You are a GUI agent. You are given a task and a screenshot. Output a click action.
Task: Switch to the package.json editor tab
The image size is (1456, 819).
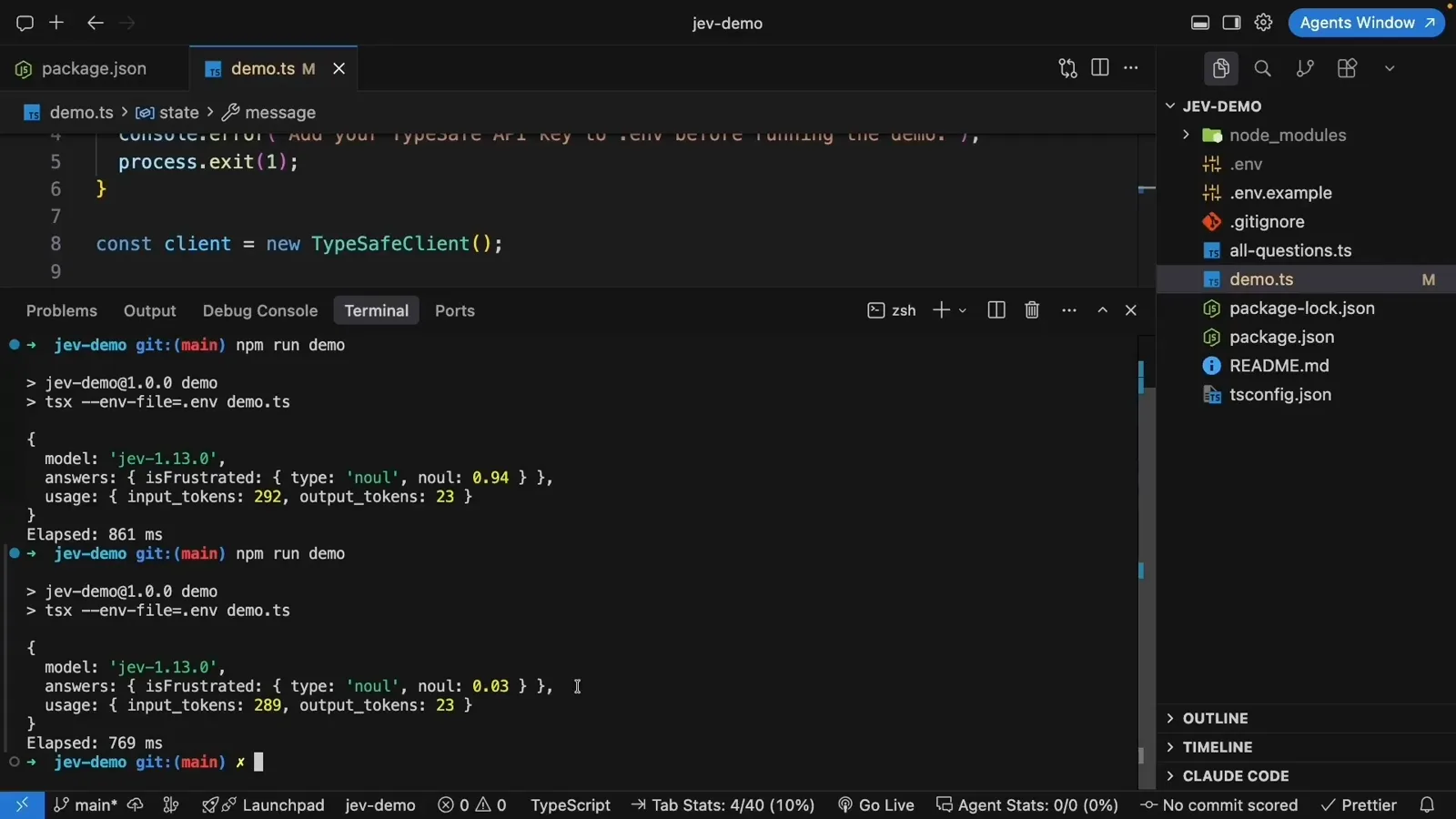pos(94,68)
